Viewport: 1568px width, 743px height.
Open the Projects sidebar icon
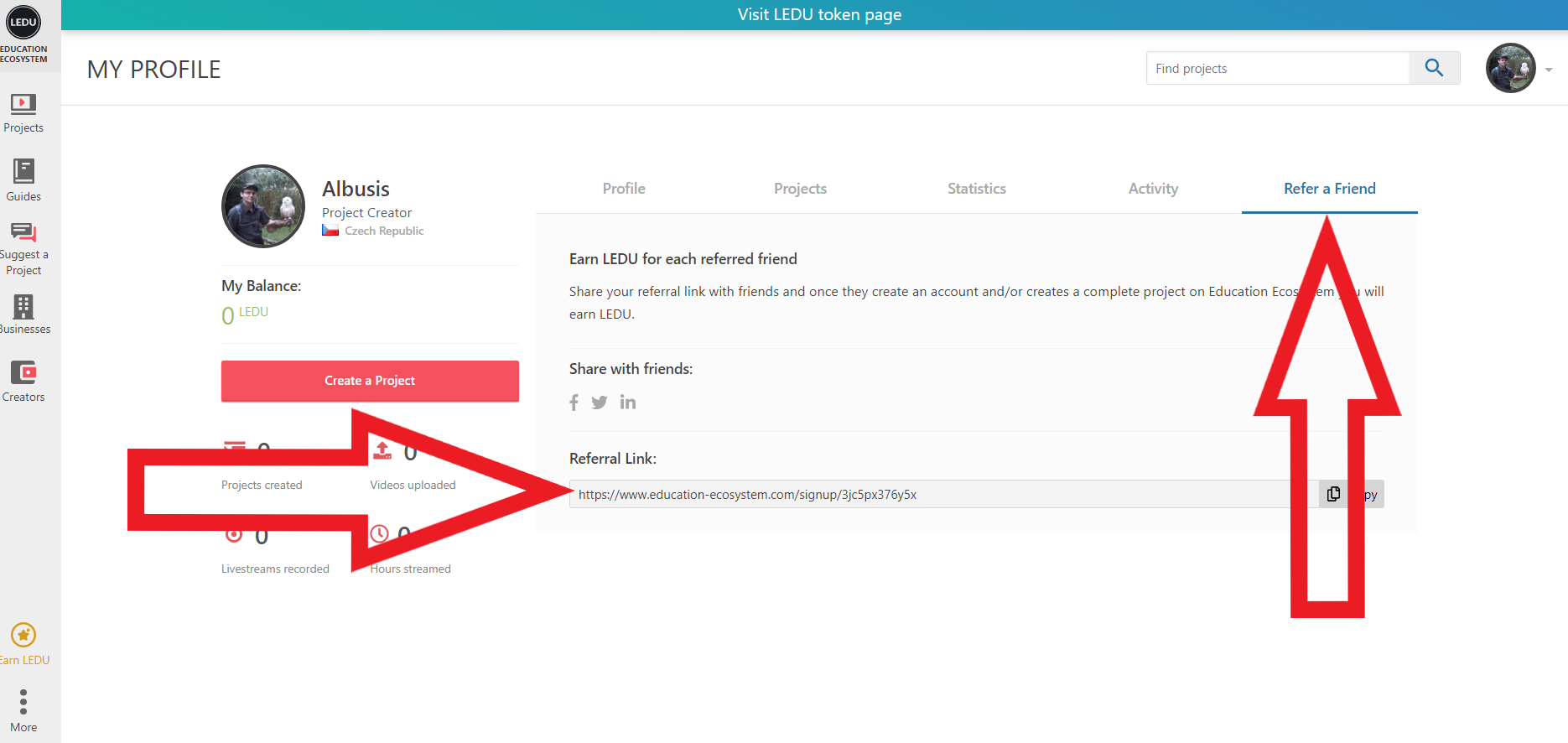(x=23, y=104)
